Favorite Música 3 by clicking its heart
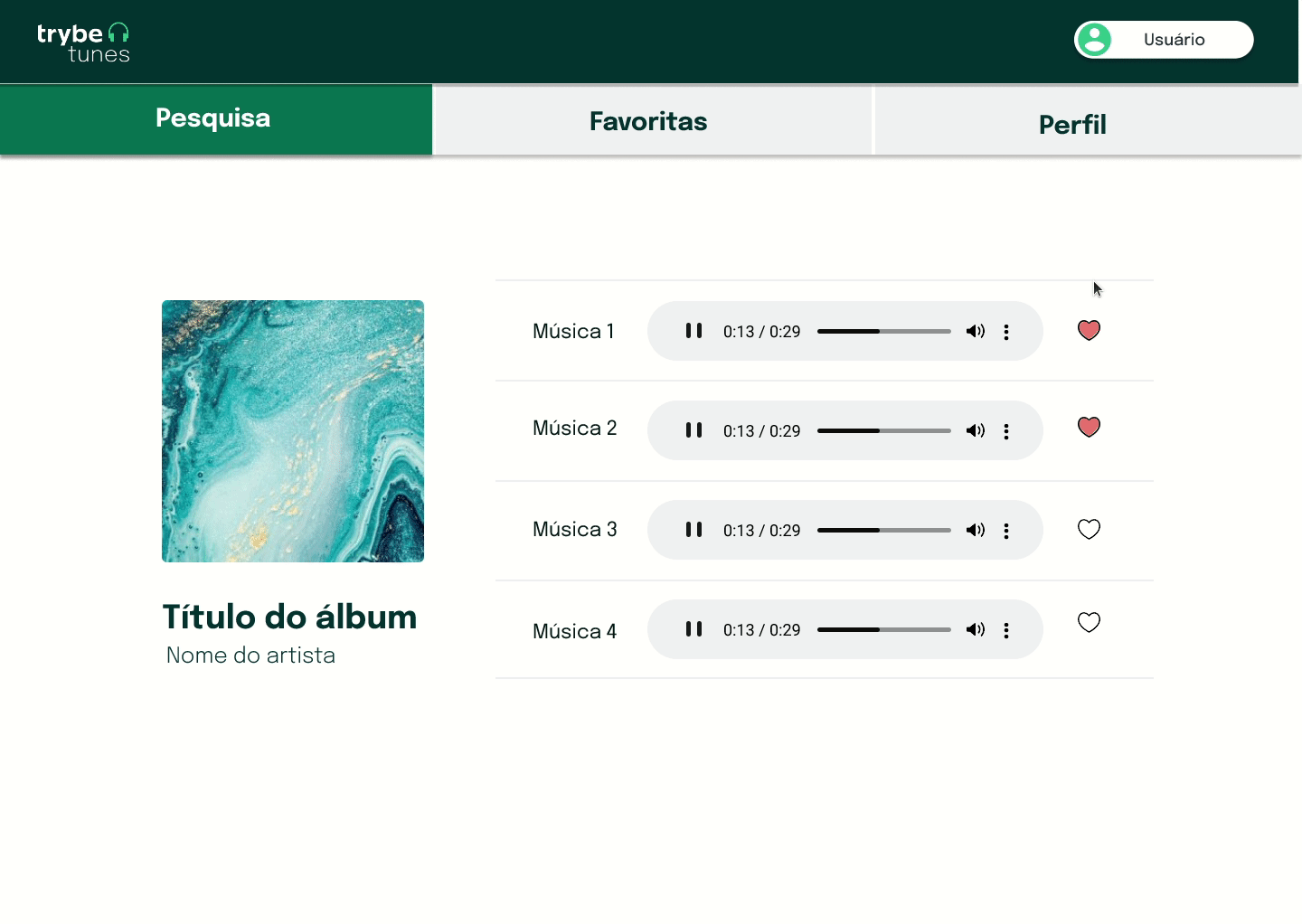1302x924 pixels. pos(1089,529)
